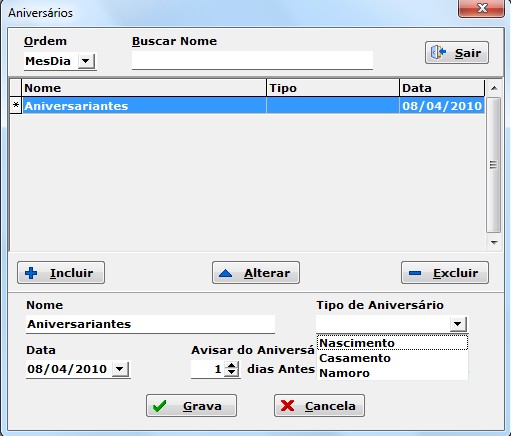Click the list scrollbar down arrow
Viewport: 511px width, 436px height.
[494, 242]
